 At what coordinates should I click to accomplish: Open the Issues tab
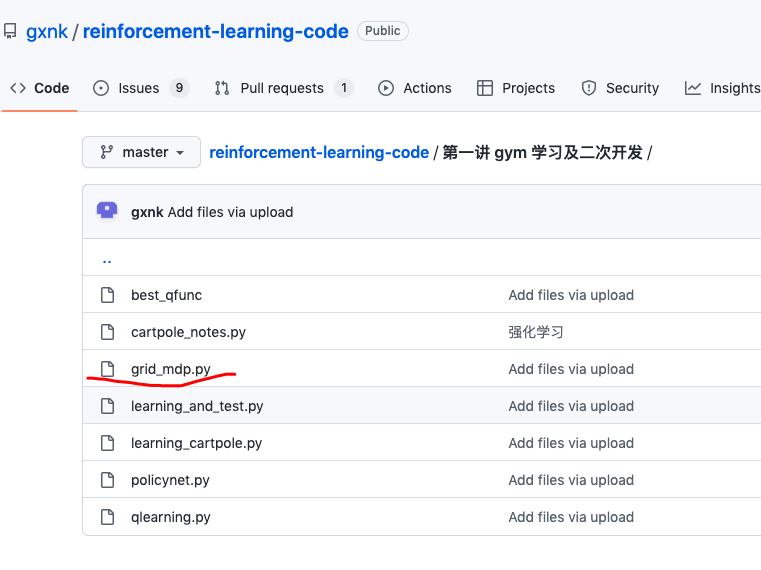[x=141, y=88]
